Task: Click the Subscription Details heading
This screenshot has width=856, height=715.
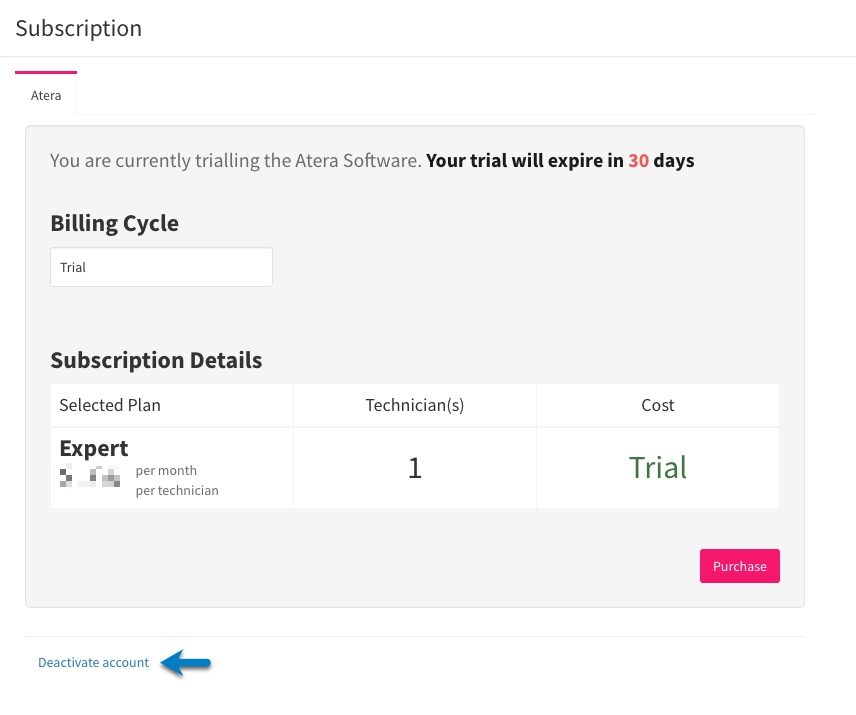Action: 156,360
